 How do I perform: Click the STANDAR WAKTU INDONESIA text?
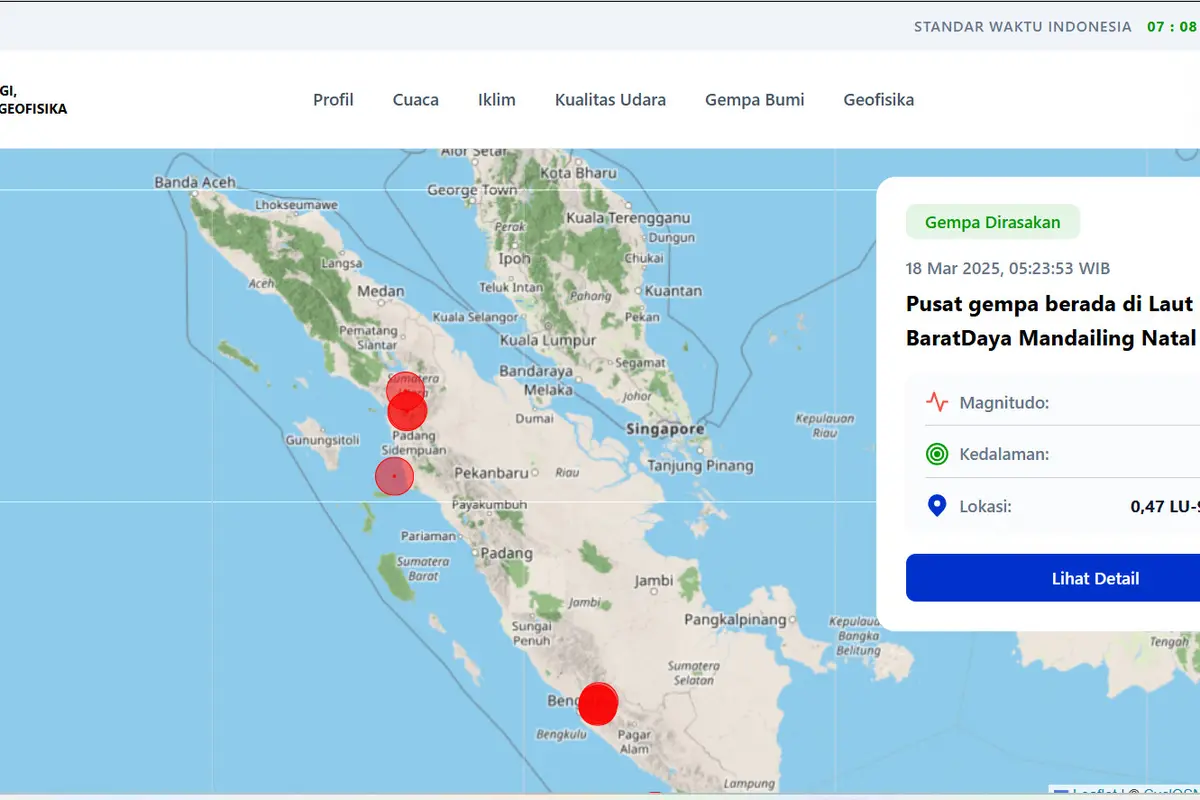(1023, 27)
